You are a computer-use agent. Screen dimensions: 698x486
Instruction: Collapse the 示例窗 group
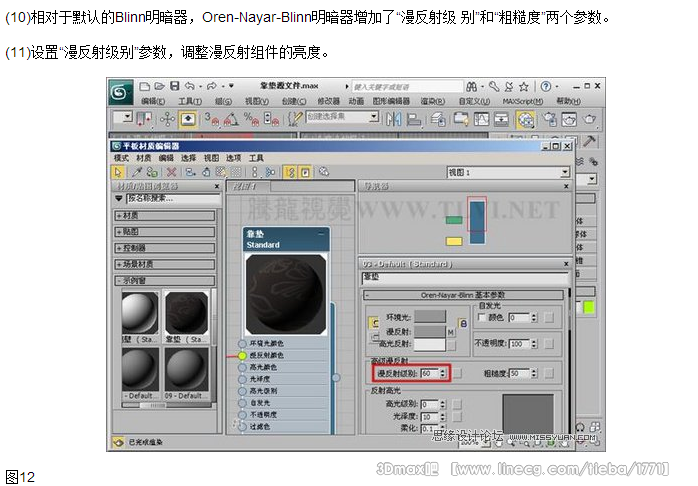[x=165, y=281]
